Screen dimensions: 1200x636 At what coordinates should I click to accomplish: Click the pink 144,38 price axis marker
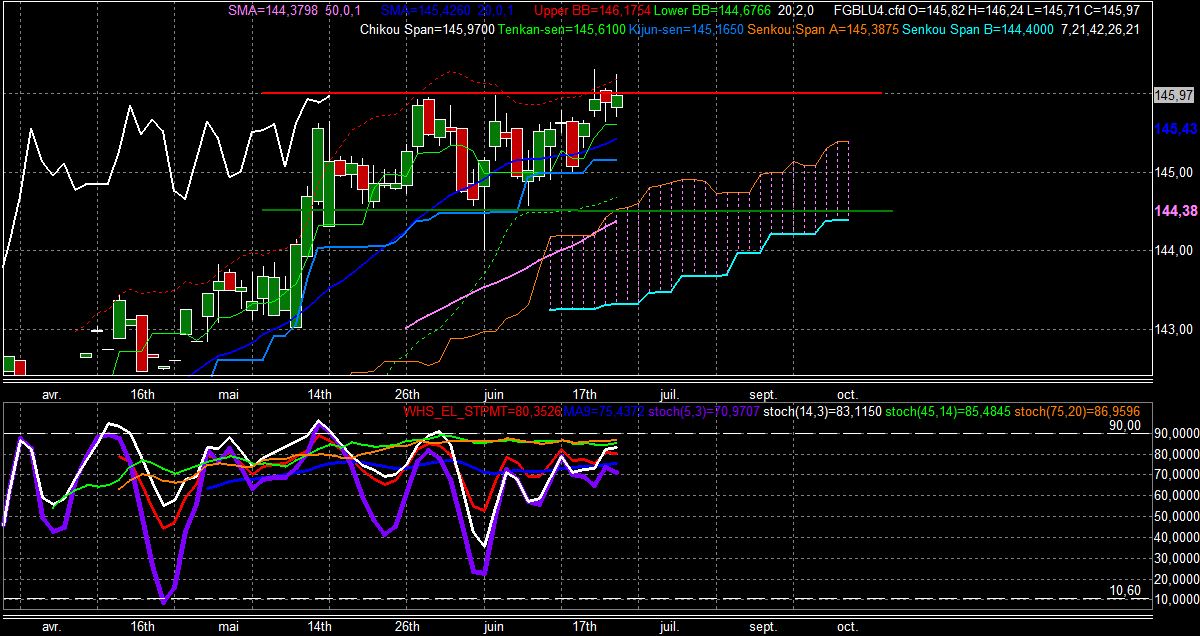coord(1177,211)
